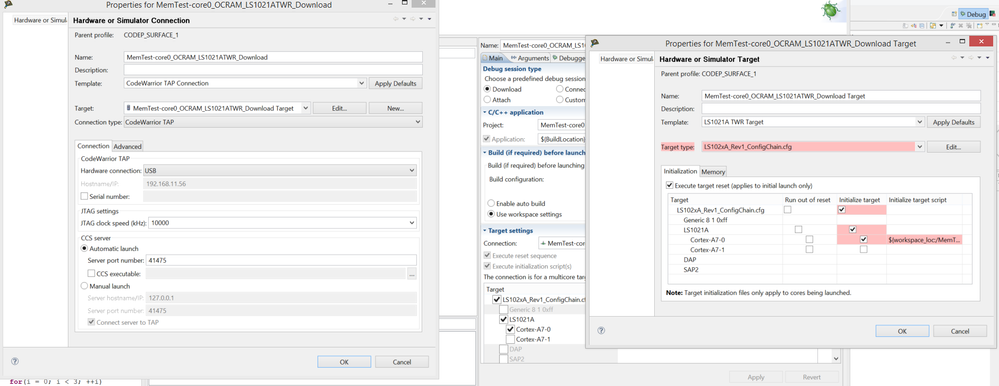Select Hardware or Simulator Connection tree item
This screenshot has height=386, width=999.
(40, 20)
